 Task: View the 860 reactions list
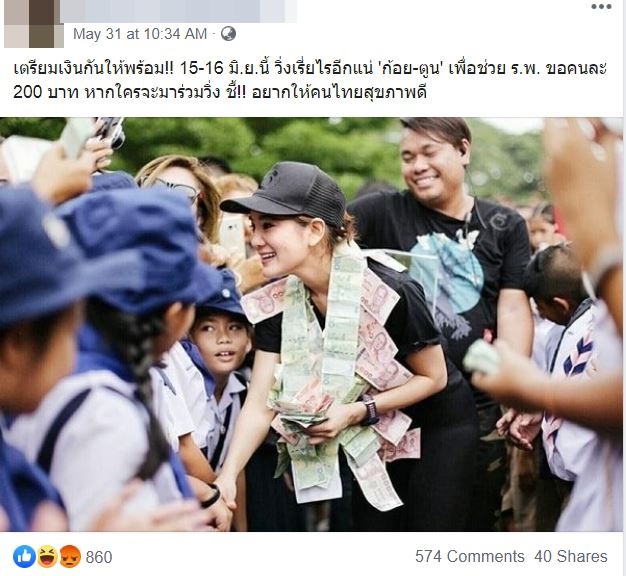click(99, 557)
